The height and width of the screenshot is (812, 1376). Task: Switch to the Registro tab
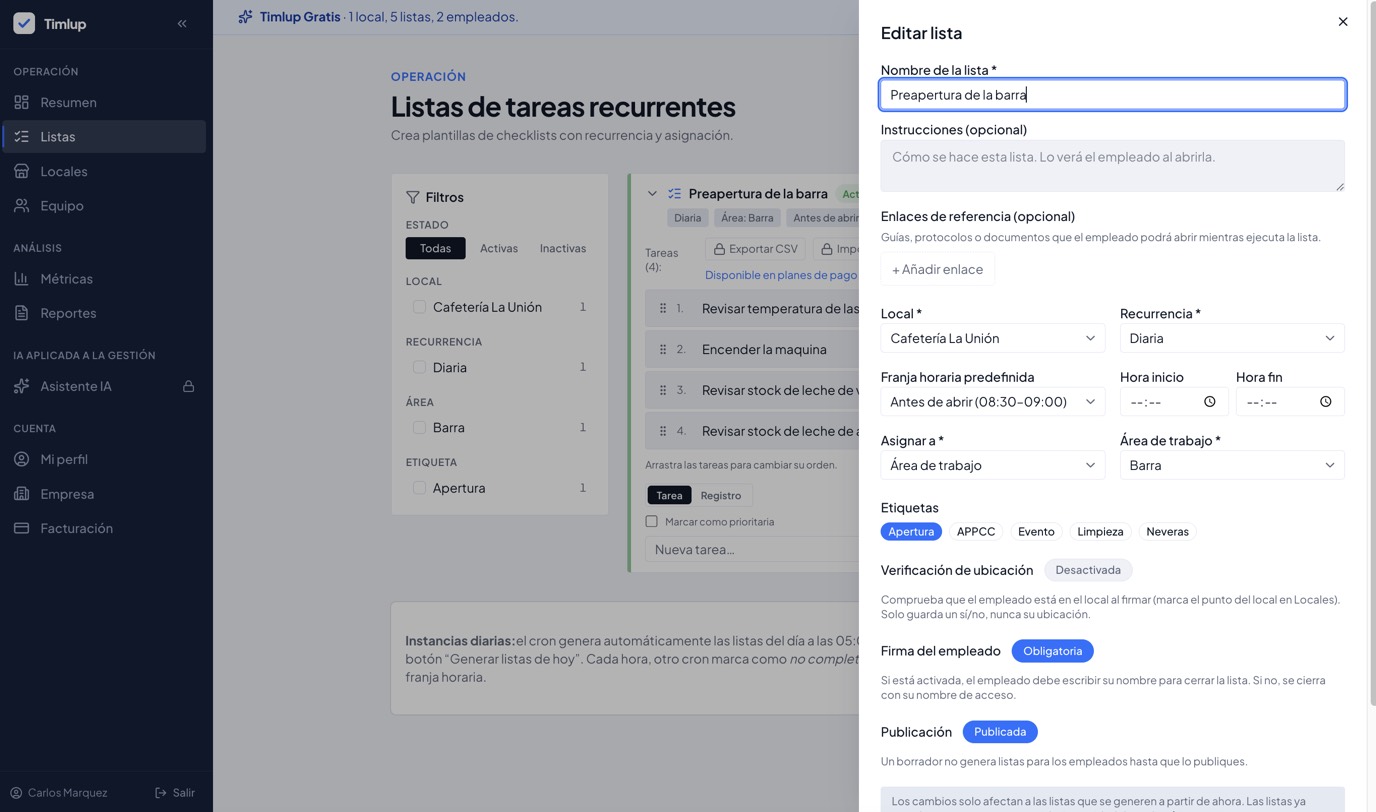point(721,495)
